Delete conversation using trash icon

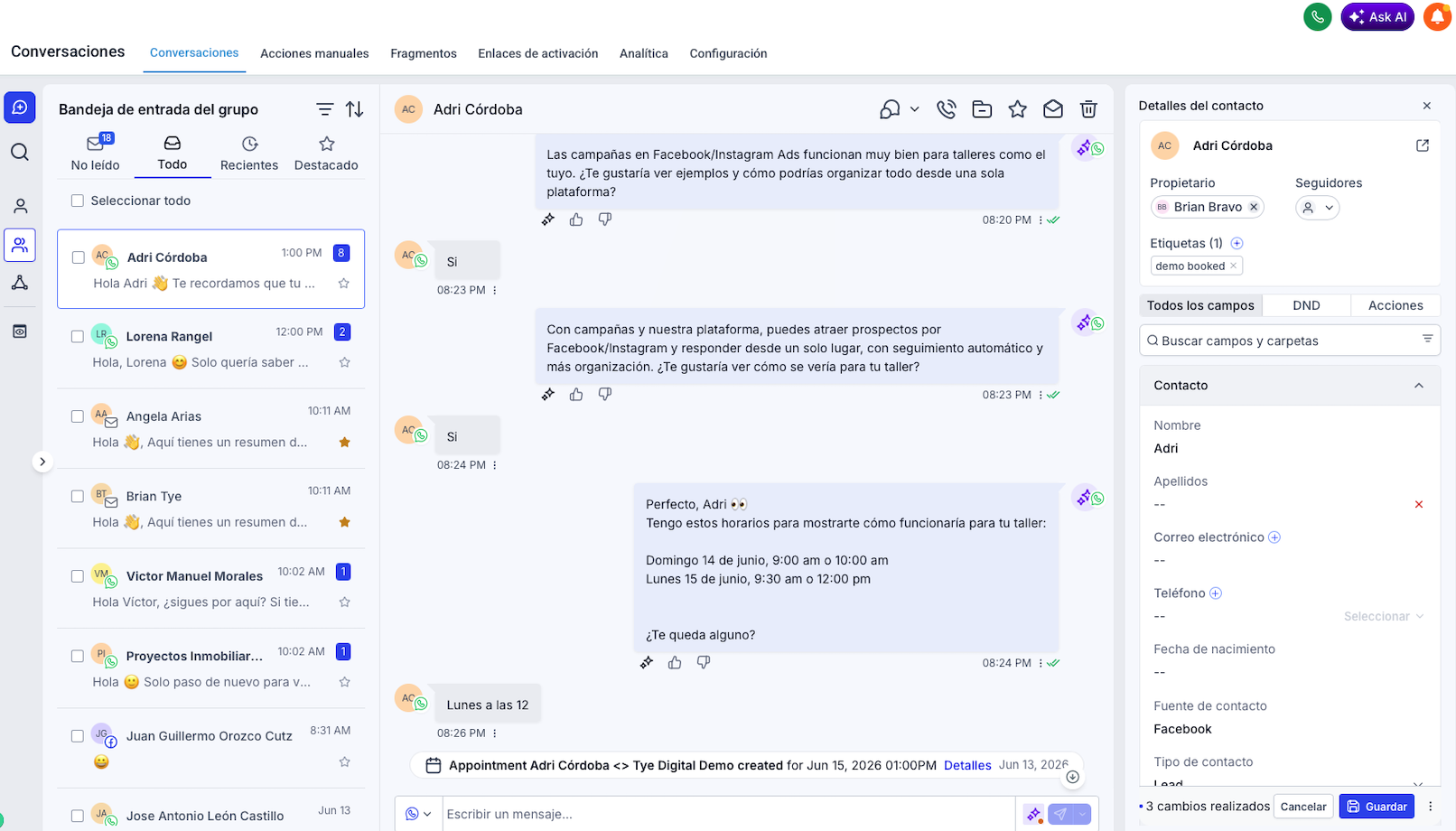(1088, 109)
